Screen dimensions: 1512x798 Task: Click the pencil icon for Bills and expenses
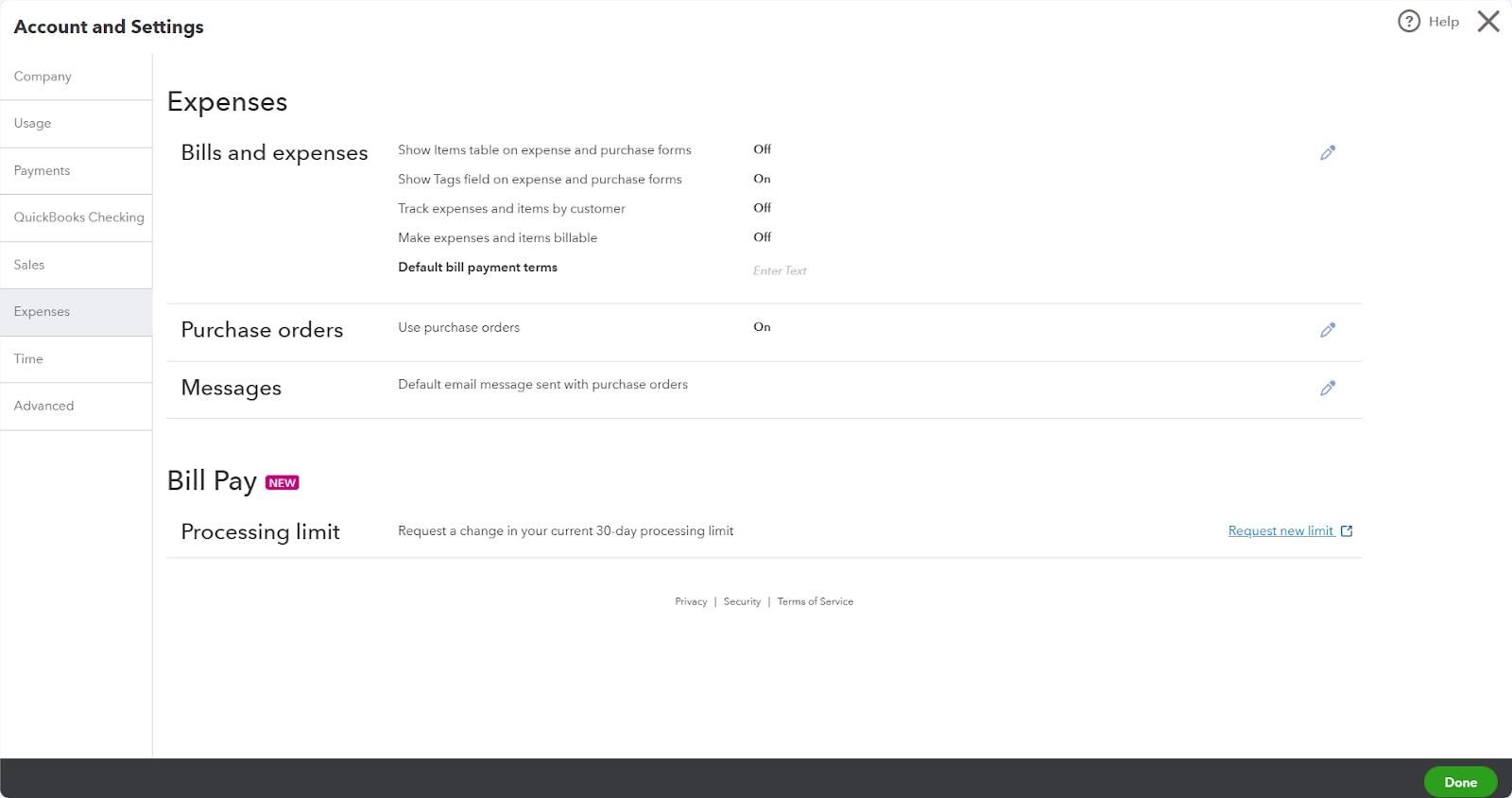click(1328, 153)
